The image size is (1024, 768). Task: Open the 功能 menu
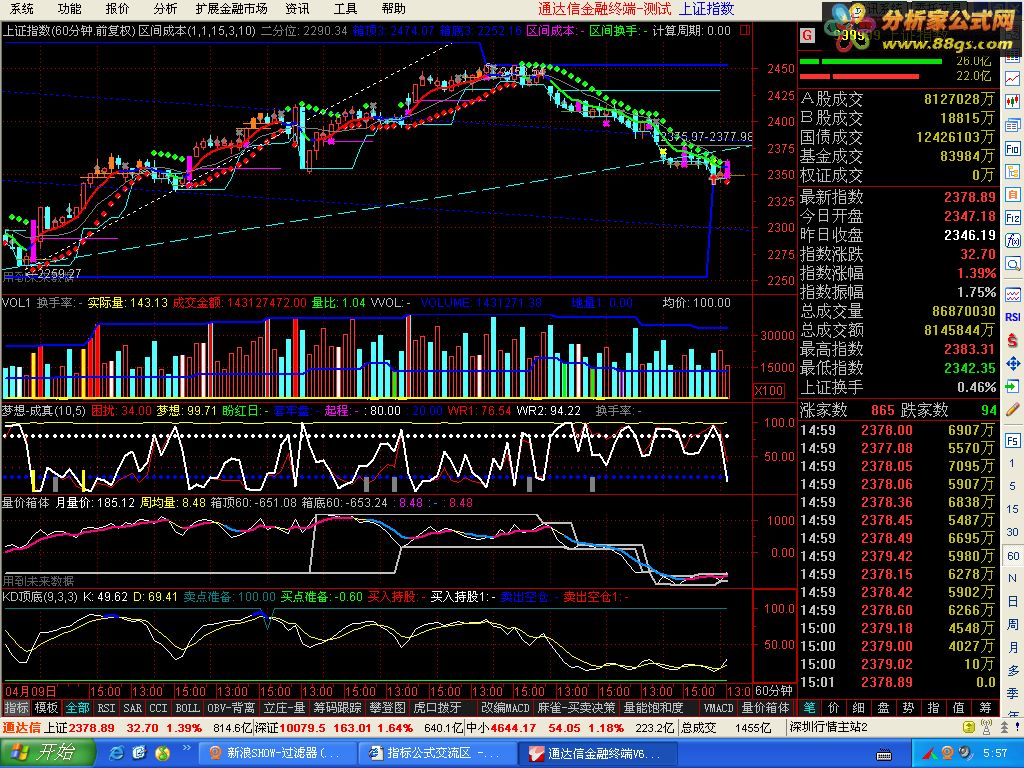click(x=69, y=8)
